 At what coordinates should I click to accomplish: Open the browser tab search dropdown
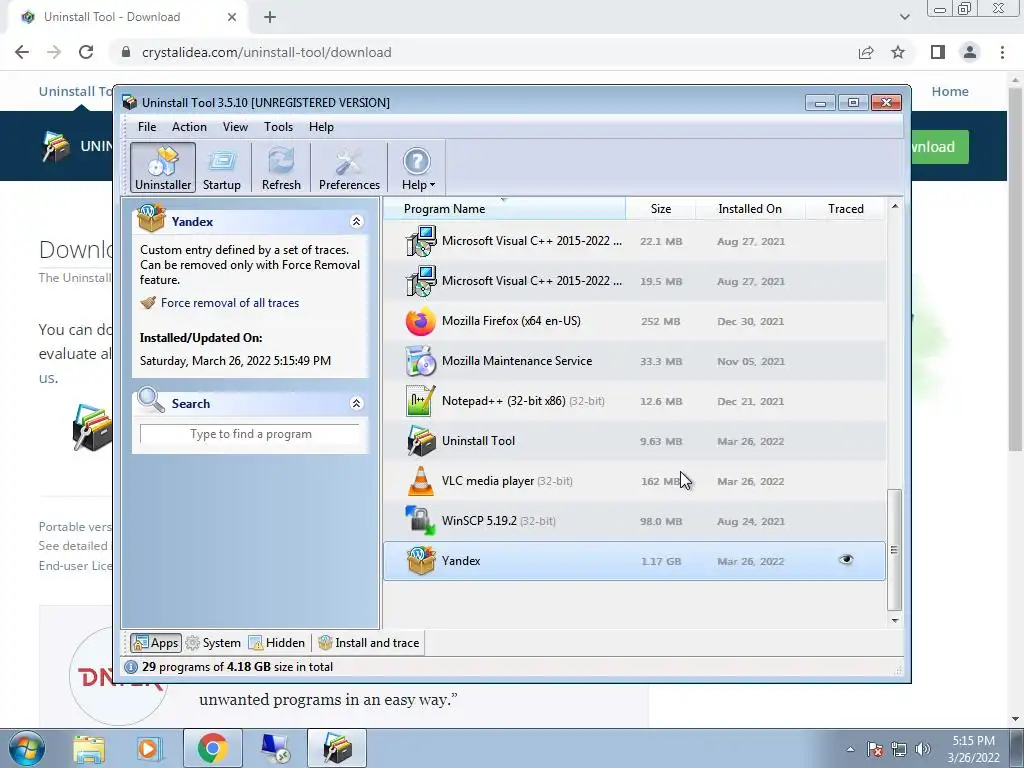click(x=904, y=17)
